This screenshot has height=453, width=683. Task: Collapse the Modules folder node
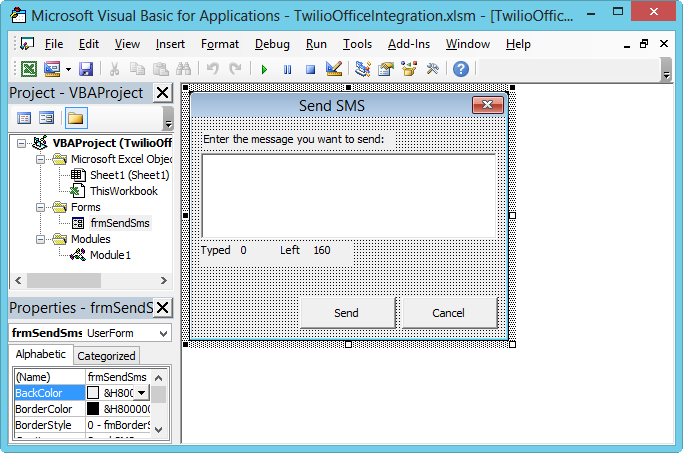click(40, 239)
